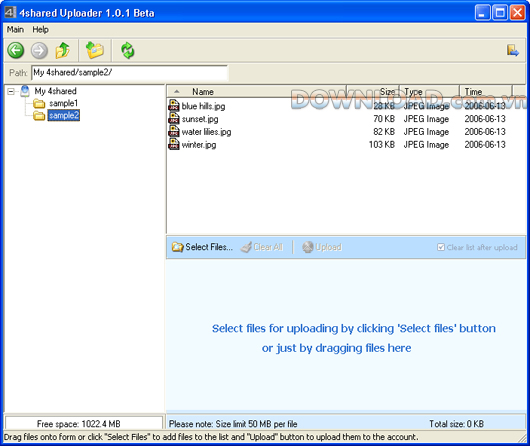This screenshot has width=530, height=446.
Task: Click the Select Files... button
Action: 202,247
